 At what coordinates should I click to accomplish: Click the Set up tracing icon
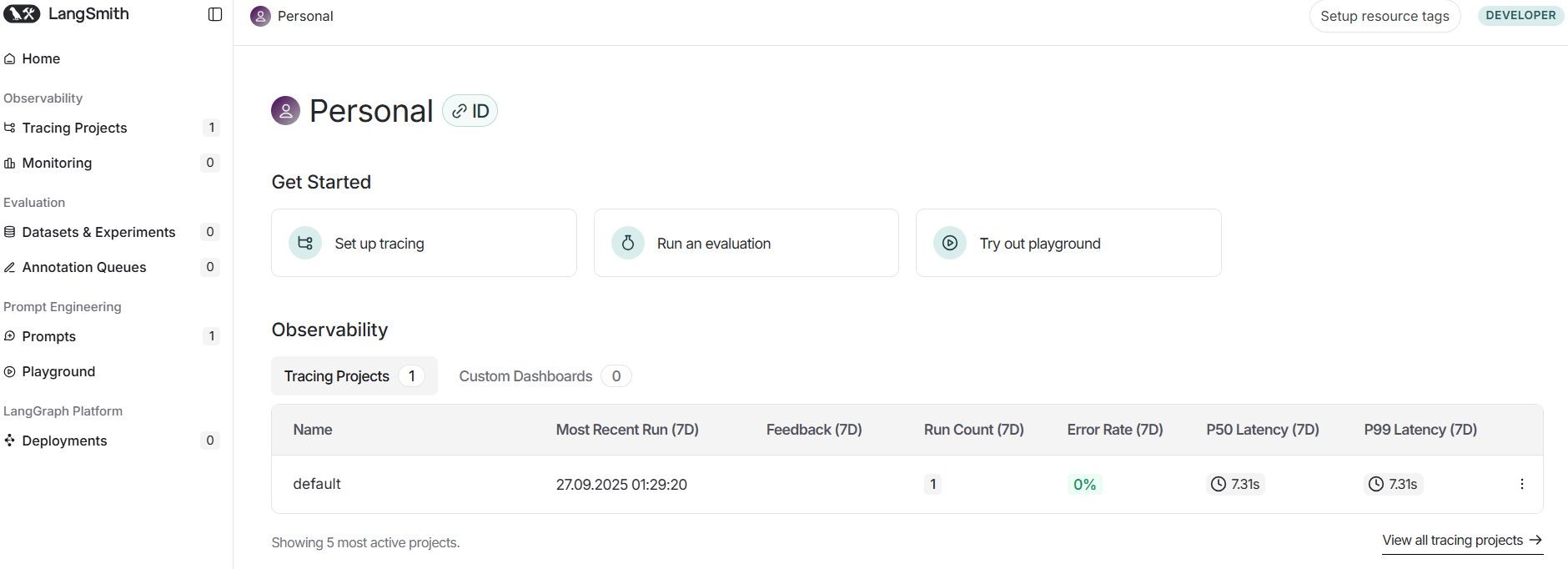pyautogui.click(x=305, y=243)
